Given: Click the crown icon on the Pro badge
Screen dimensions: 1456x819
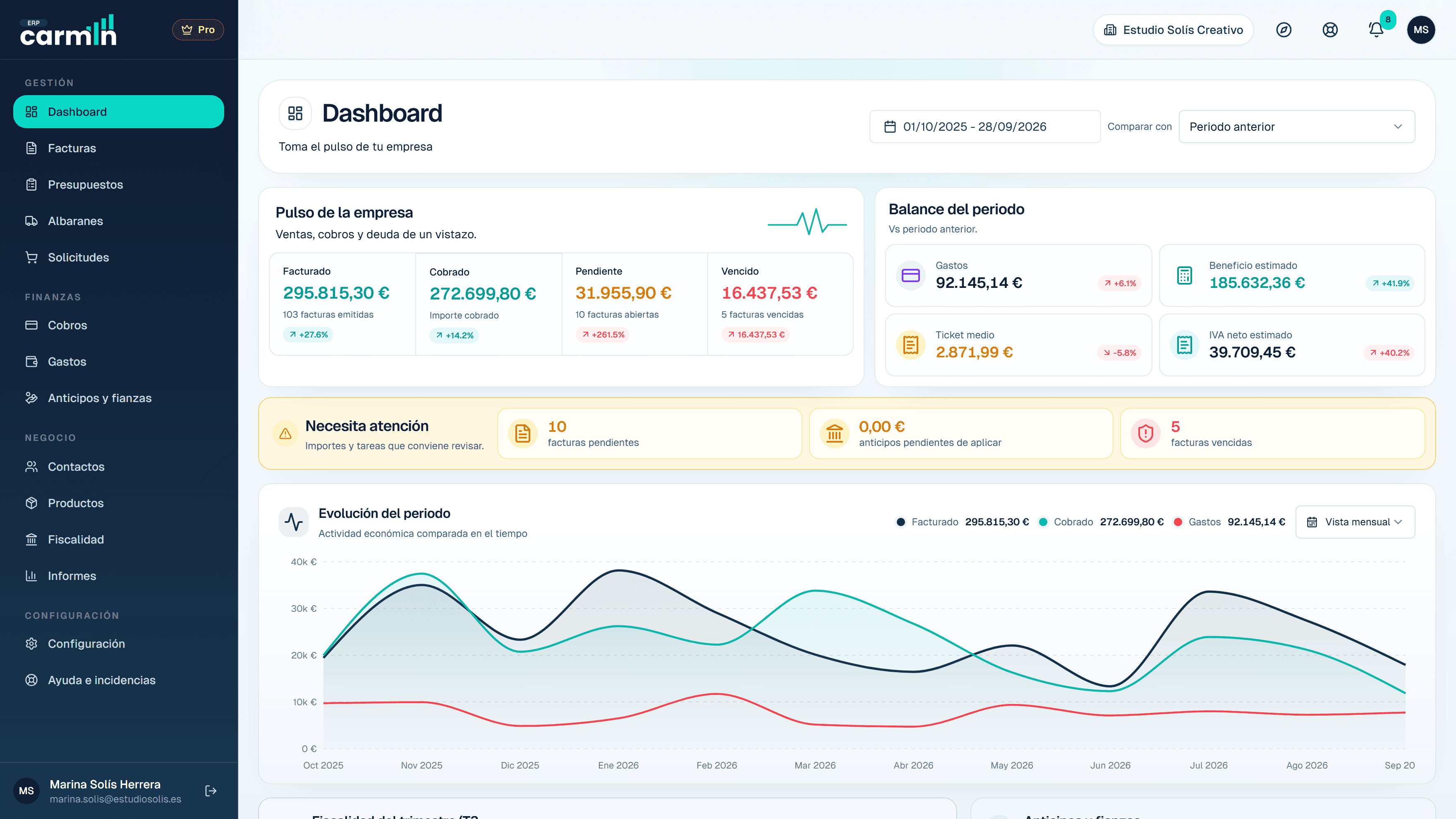Looking at the screenshot, I should [x=187, y=30].
